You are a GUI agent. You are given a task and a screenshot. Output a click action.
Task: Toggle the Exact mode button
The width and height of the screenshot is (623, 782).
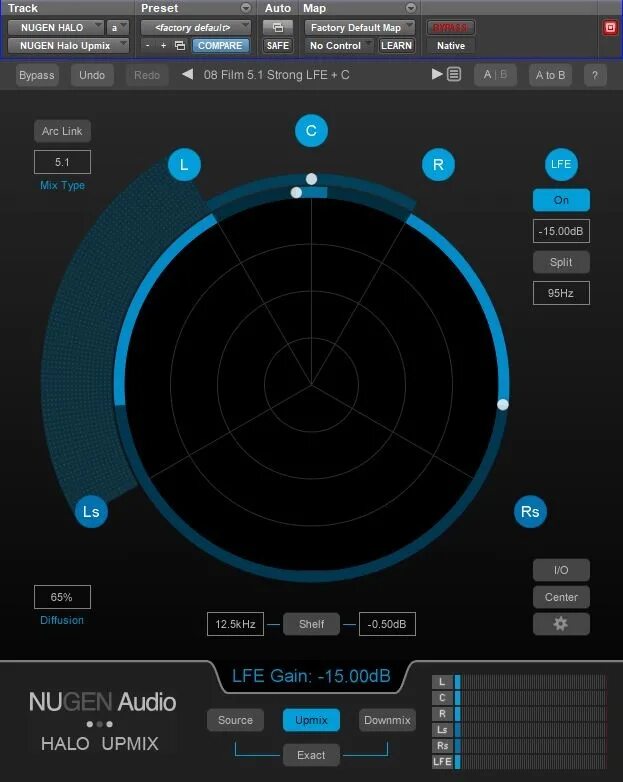point(311,755)
